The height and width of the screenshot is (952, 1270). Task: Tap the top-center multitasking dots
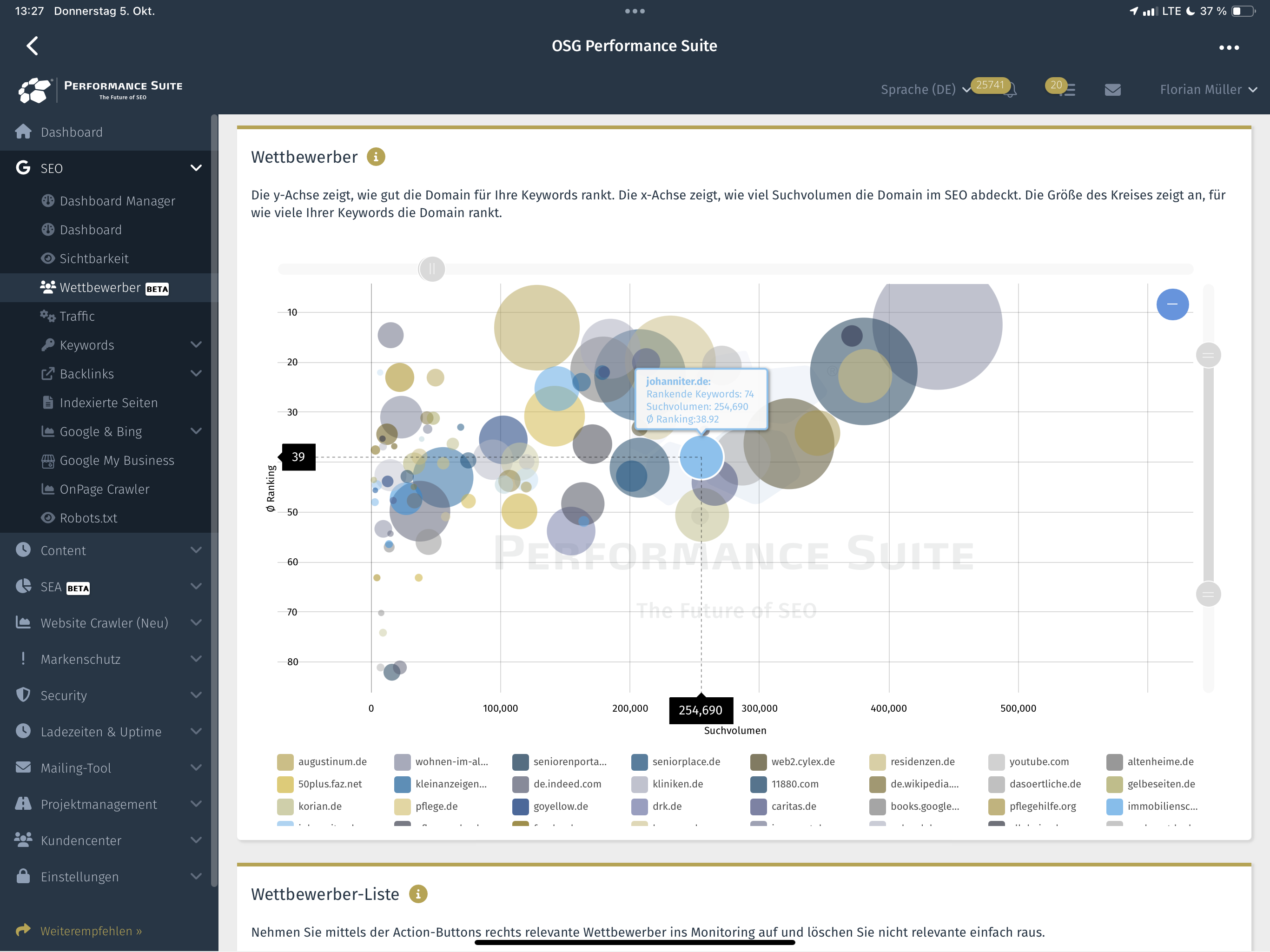pos(635,11)
